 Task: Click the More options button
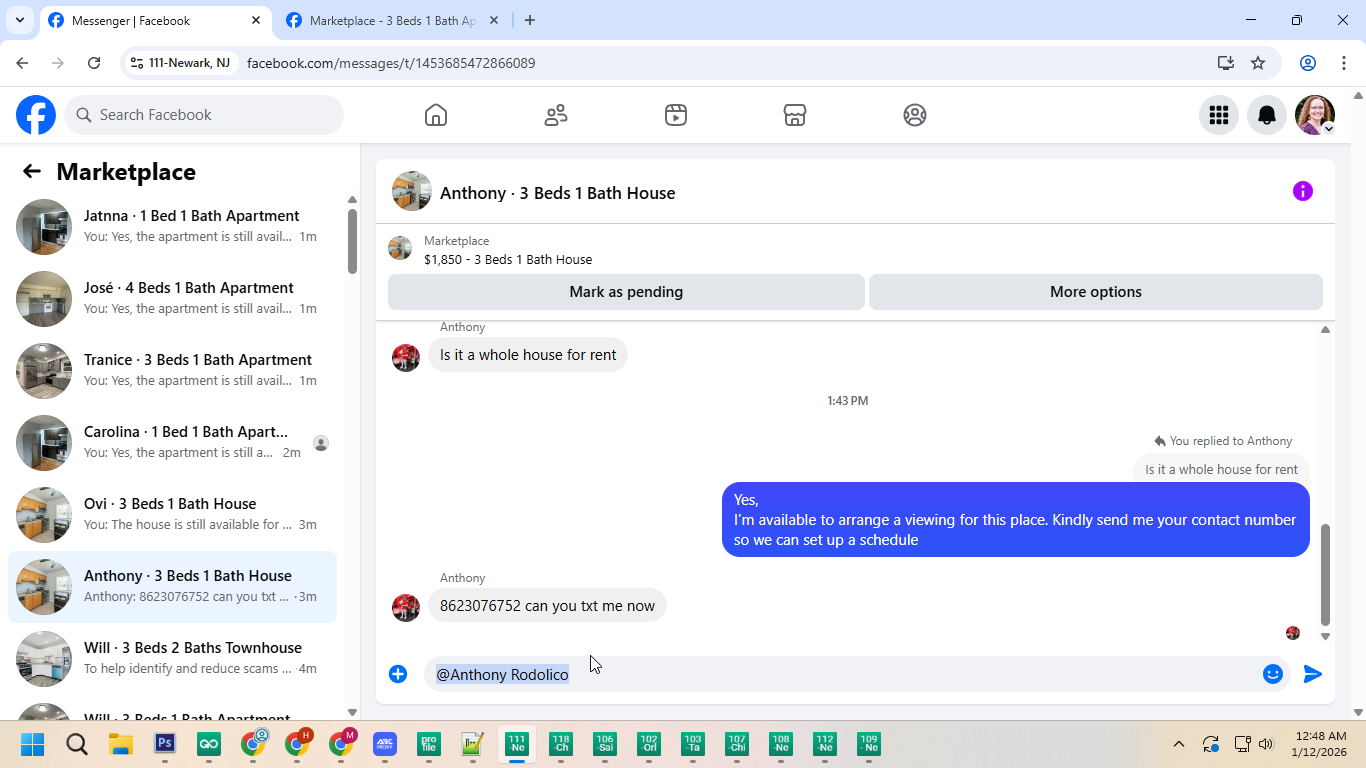1096,292
